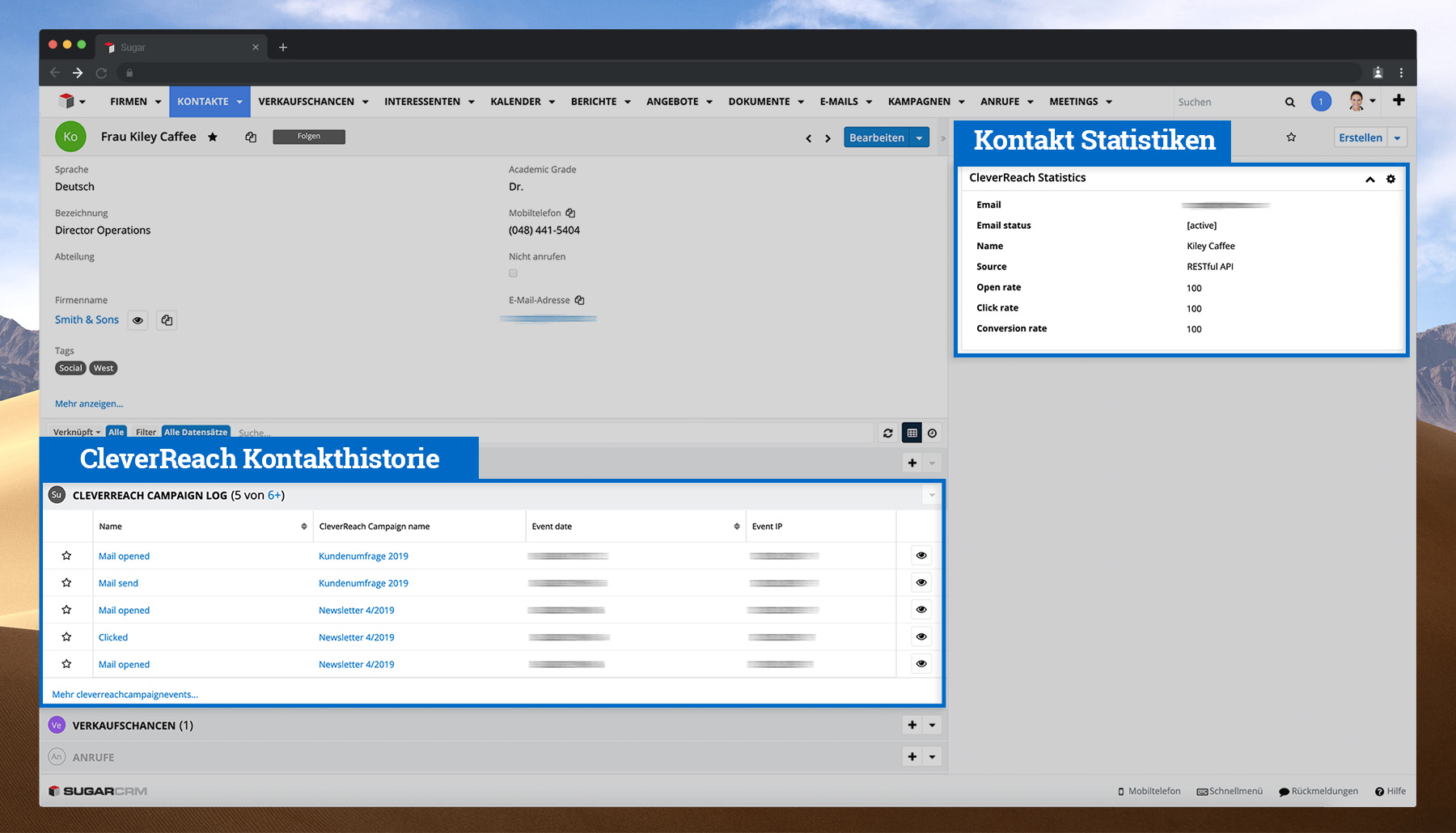1456x833 pixels.
Task: Open the notifications badge showing 1
Action: point(1320,102)
